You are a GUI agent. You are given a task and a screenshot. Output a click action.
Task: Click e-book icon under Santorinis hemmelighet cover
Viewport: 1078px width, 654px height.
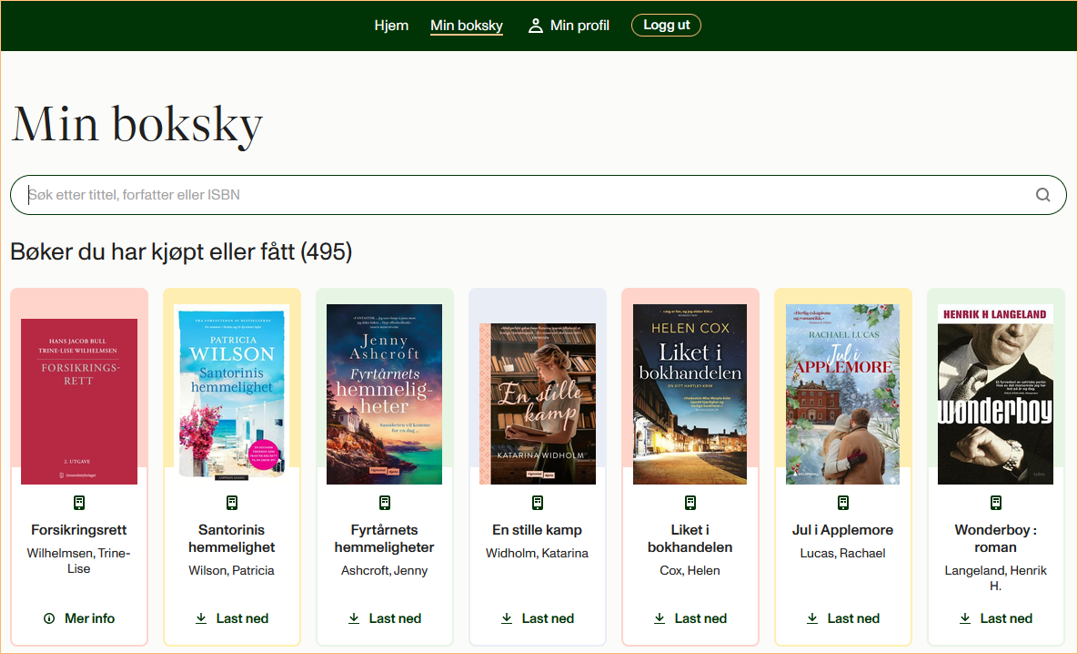(x=232, y=503)
